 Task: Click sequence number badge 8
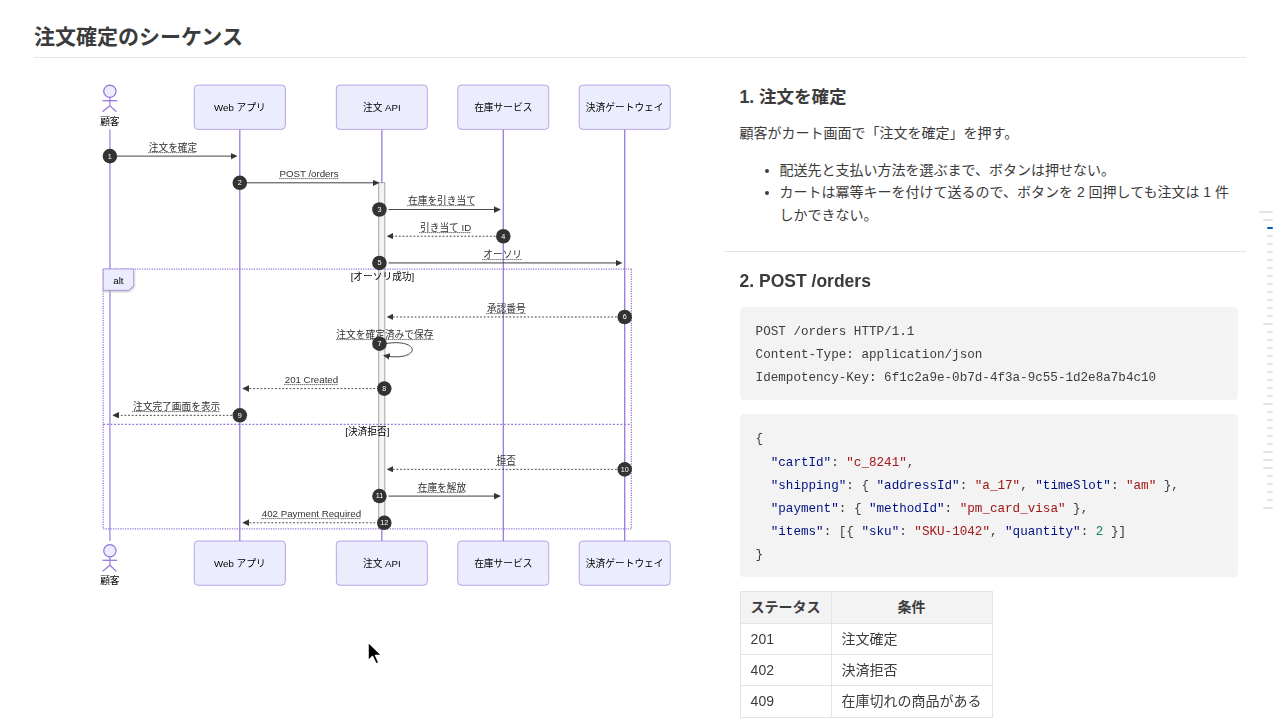(x=384, y=388)
